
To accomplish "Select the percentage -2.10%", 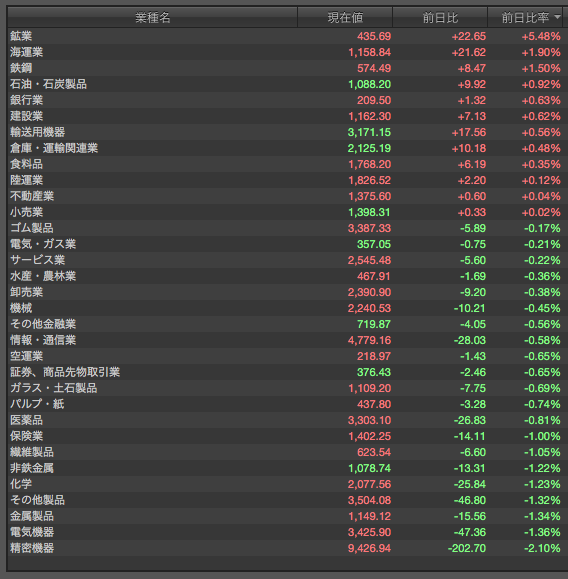I will pyautogui.click(x=542, y=548).
